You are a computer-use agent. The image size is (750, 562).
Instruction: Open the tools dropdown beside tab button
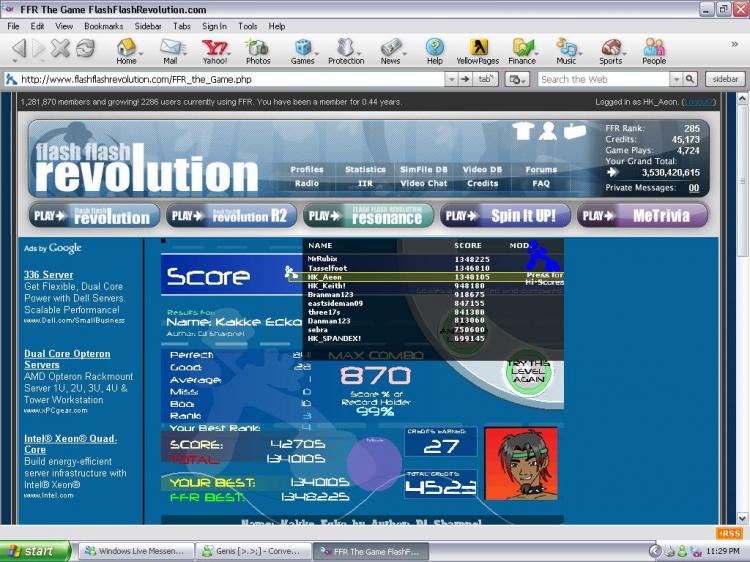(517, 79)
